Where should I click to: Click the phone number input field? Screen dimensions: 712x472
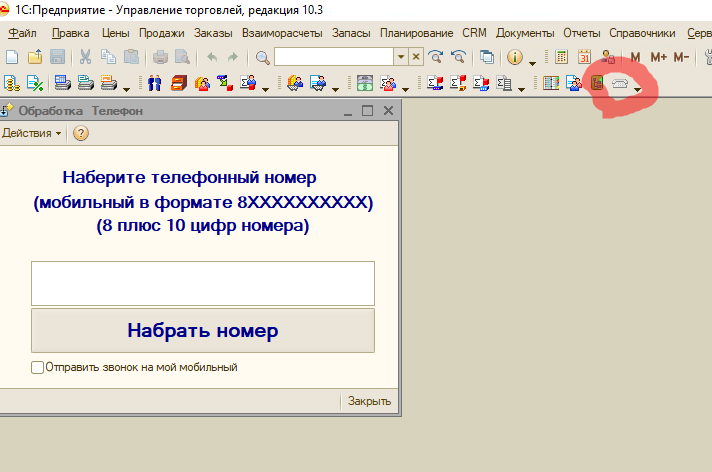pyautogui.click(x=203, y=283)
